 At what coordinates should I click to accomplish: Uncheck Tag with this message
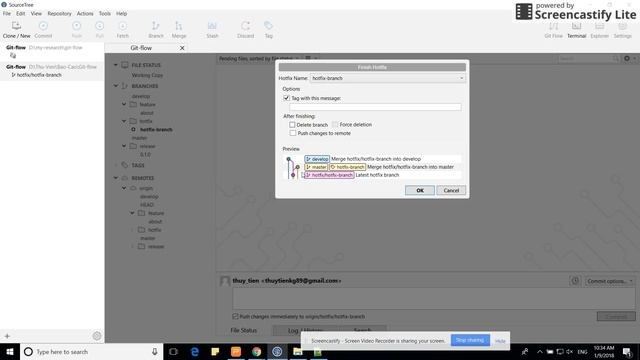tap(286, 98)
